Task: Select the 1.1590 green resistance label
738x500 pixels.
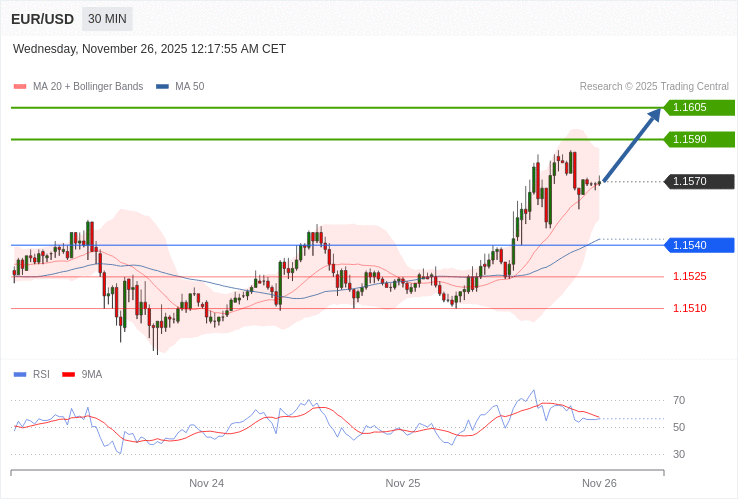Action: [699, 140]
